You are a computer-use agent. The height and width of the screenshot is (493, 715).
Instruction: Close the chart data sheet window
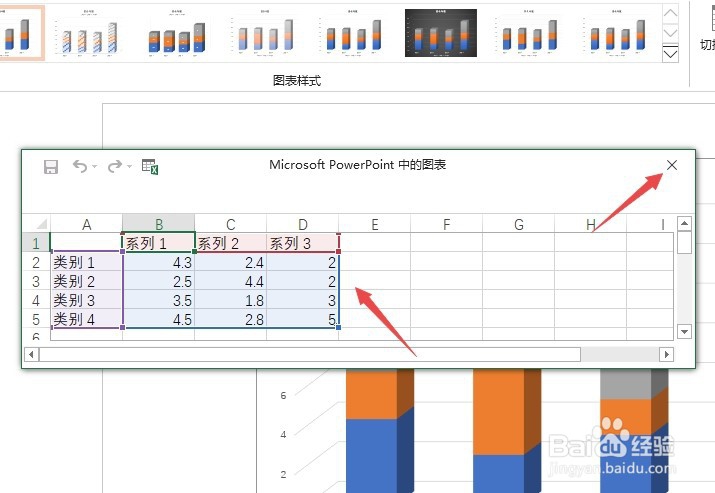pyautogui.click(x=672, y=165)
